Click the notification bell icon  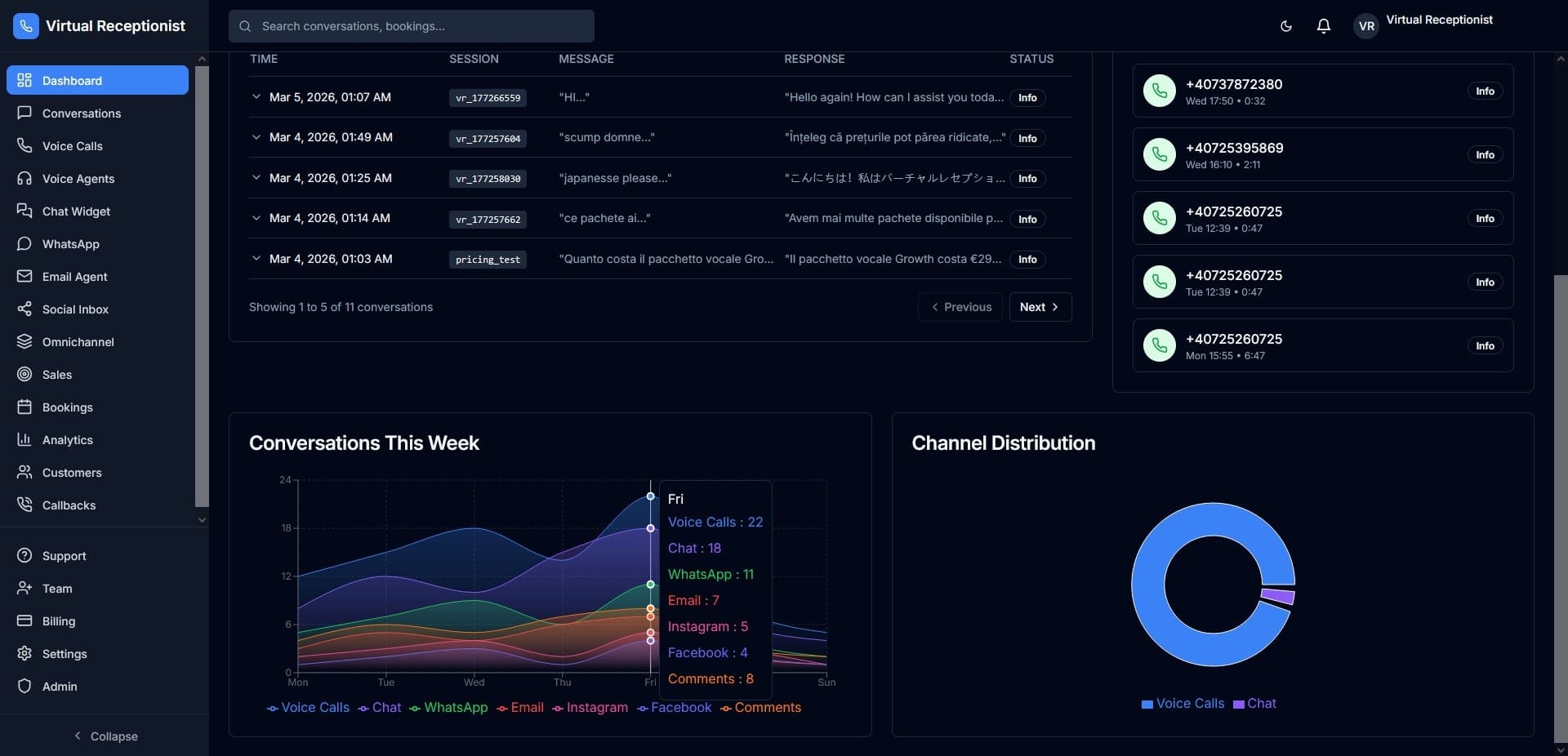click(x=1323, y=25)
